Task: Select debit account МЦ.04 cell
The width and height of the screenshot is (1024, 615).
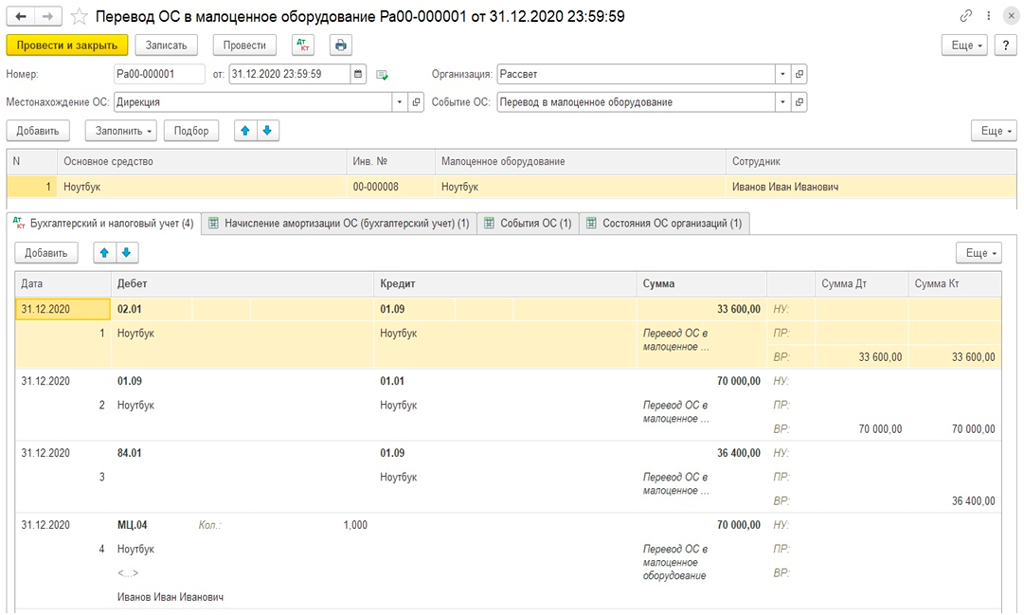Action: click(133, 524)
